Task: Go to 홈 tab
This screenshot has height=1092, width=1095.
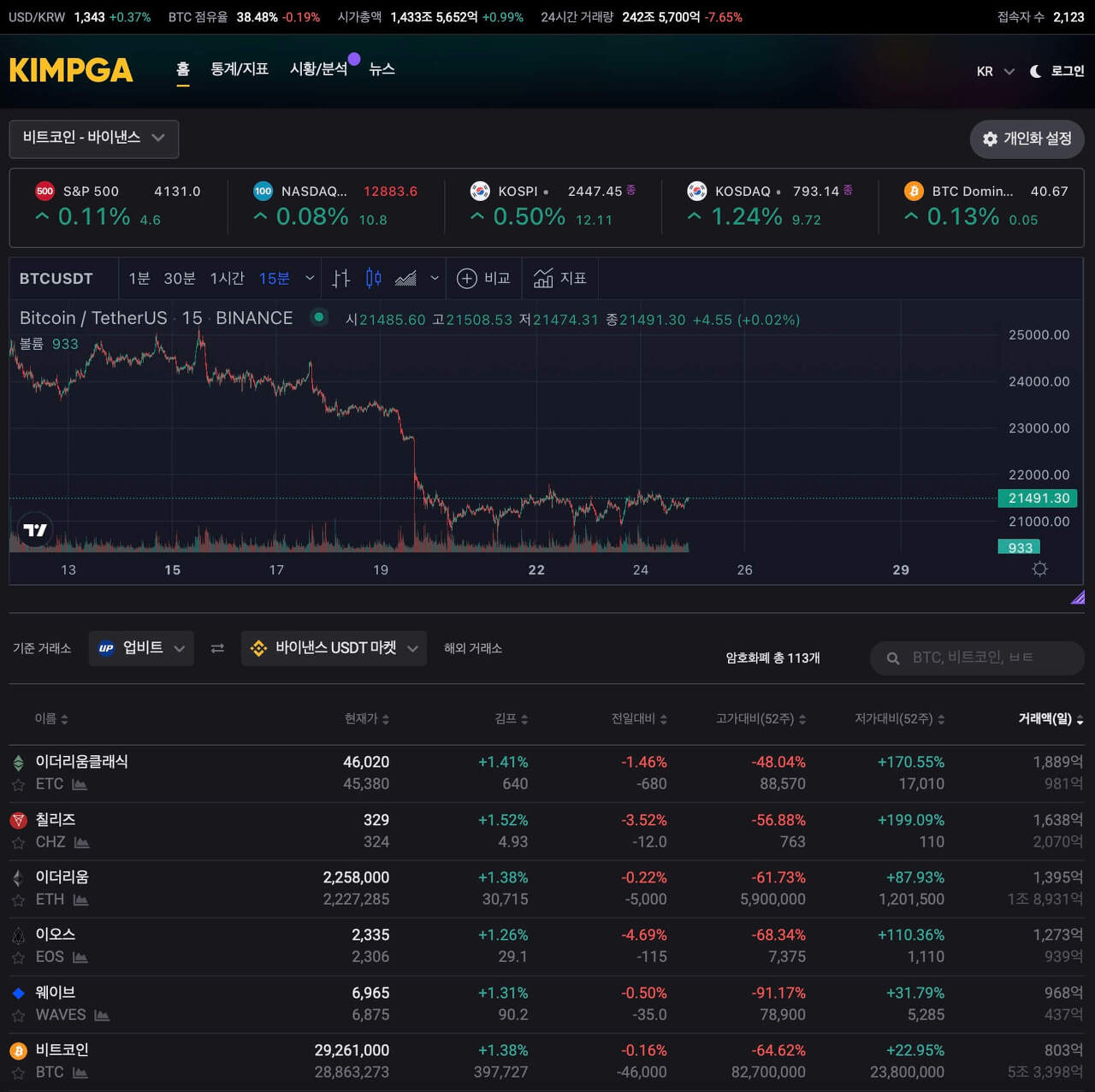Action: [x=182, y=69]
